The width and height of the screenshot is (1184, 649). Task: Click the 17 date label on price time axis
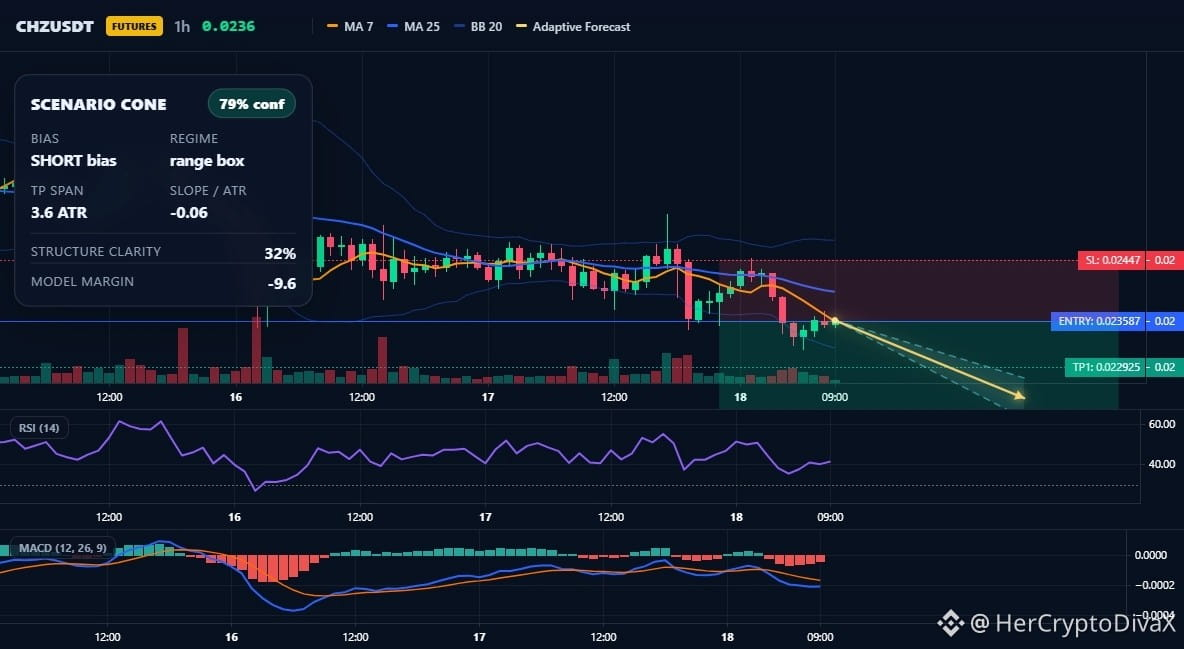[488, 397]
